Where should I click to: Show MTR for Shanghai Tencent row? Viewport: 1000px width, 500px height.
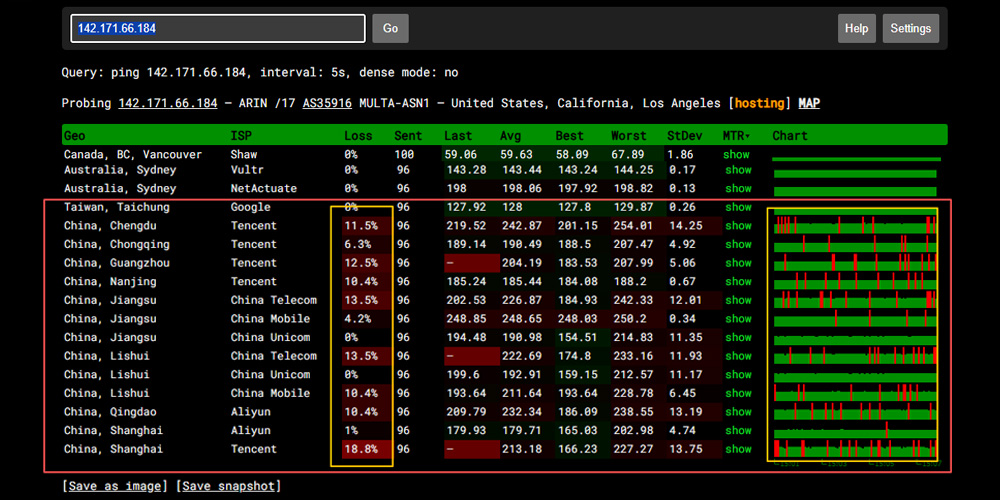click(x=737, y=449)
